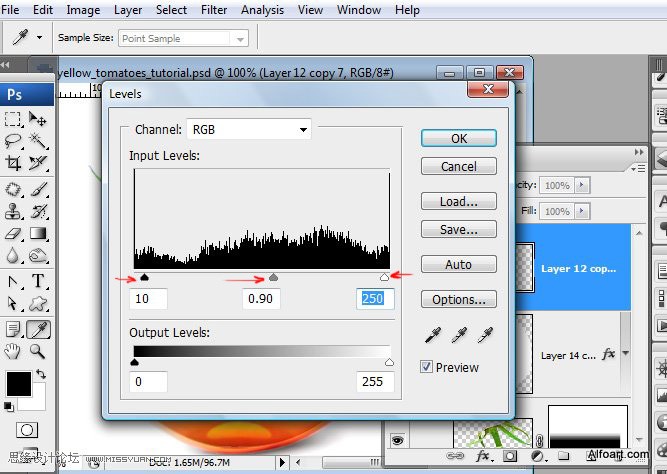Open the Filter menu
The image size is (667, 474).
click(x=214, y=10)
